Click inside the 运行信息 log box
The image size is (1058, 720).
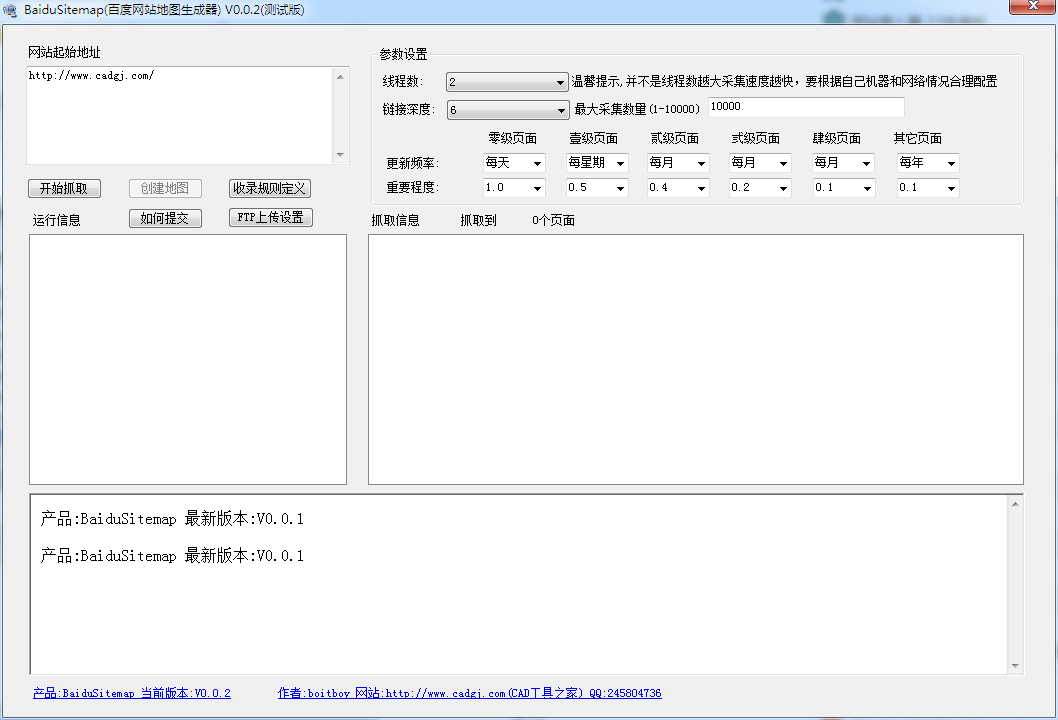click(x=188, y=359)
